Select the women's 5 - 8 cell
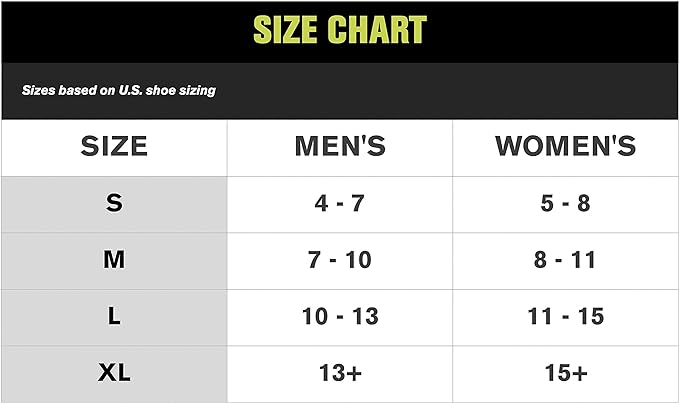Screen dimensions: 679x403 pos(566,204)
